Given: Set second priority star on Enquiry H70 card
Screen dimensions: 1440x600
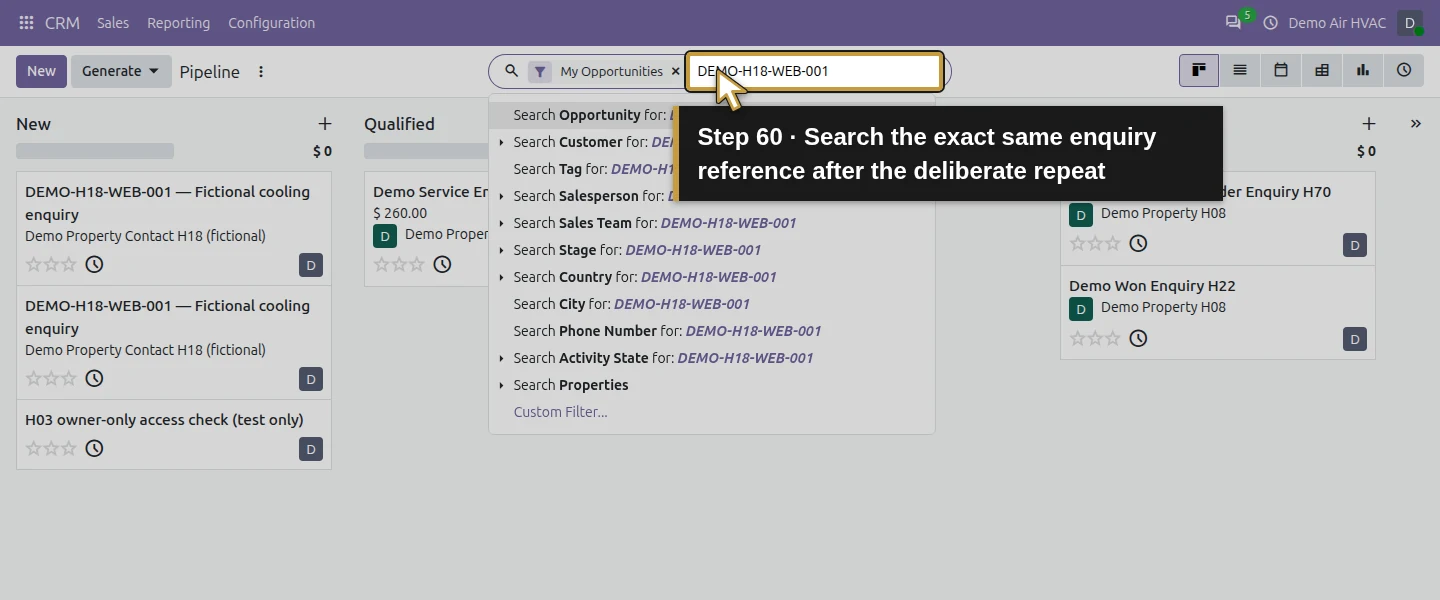Looking at the screenshot, I should [1095, 243].
